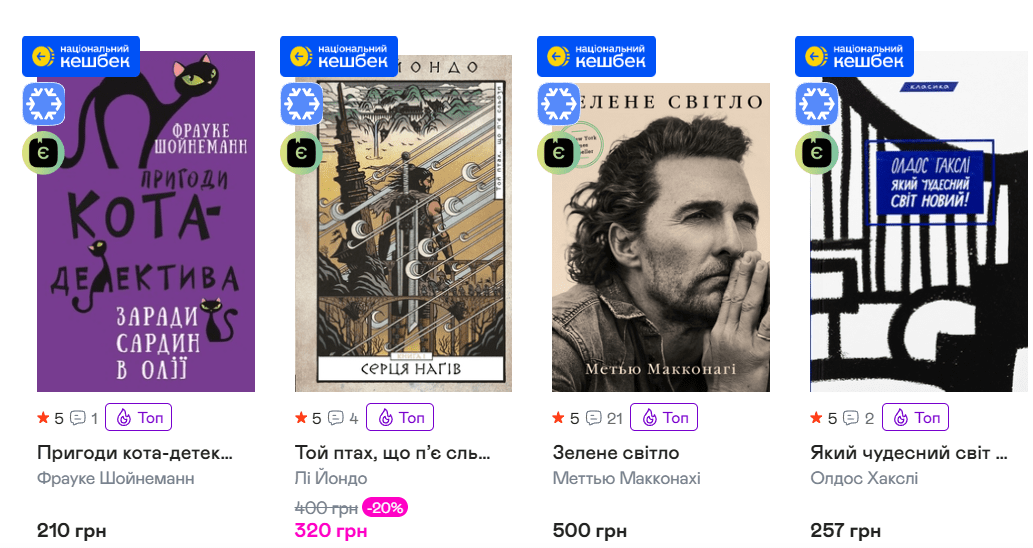
Task: Click the -20% discount label
Action: pos(384,508)
